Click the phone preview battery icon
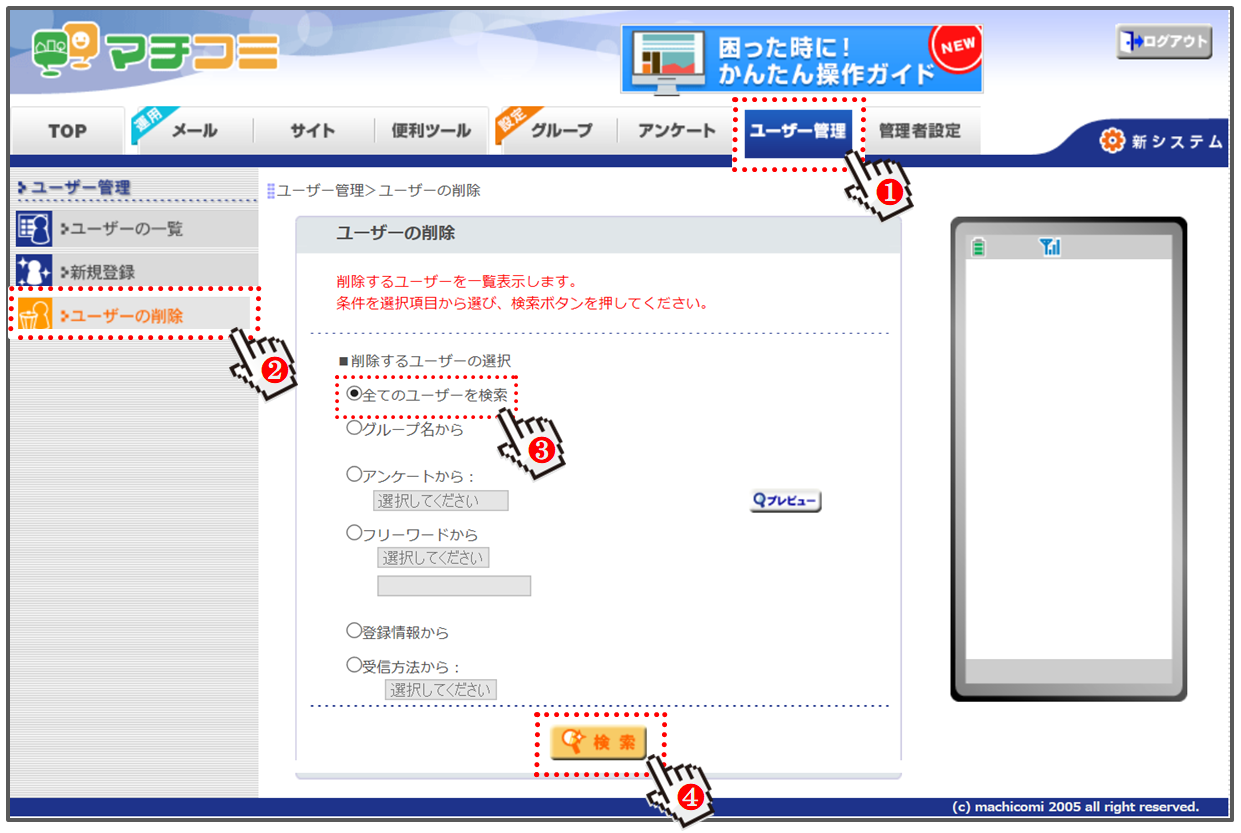Screen dimensions: 1241x833 978,247
